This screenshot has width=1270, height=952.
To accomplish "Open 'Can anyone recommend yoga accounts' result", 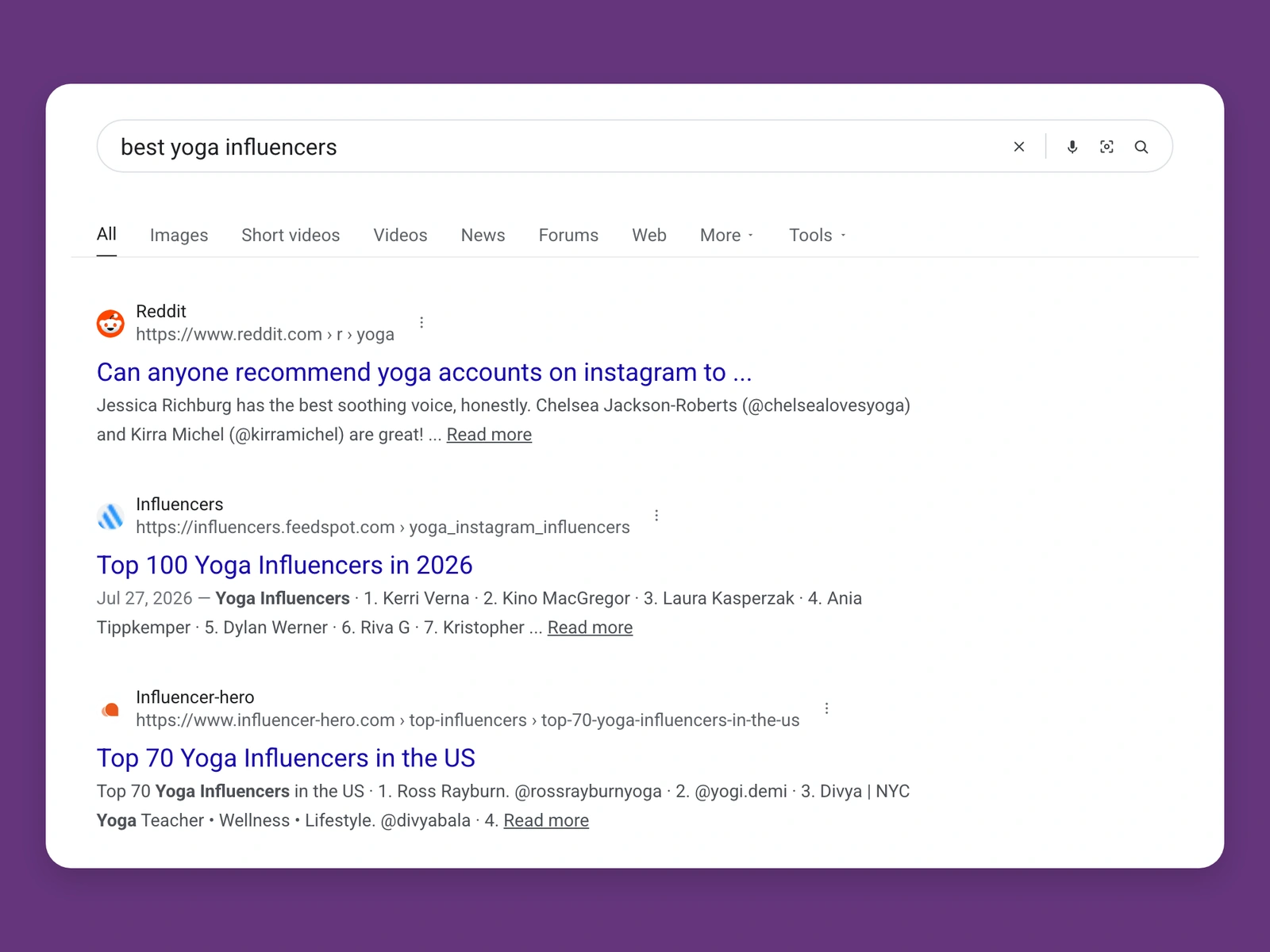I will coord(425,372).
